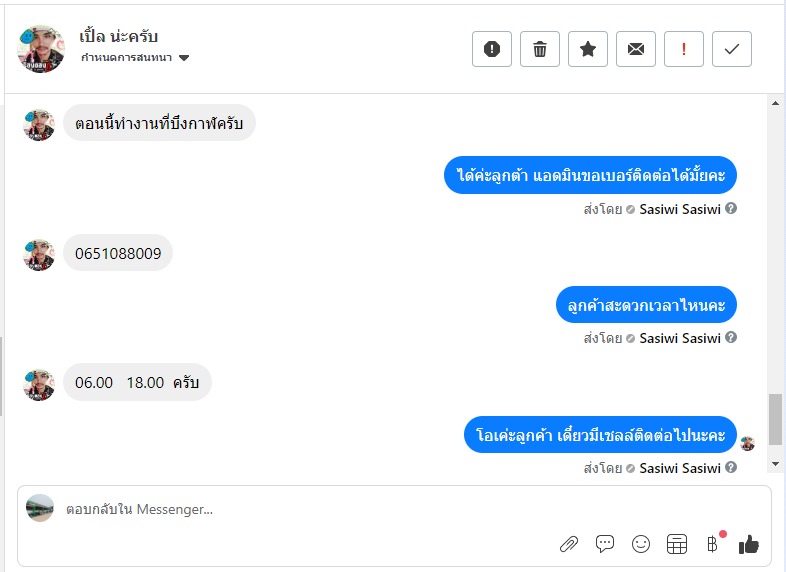Open the table-grid icon in composer
Screen dimensions: 786x572
pyautogui.click(x=677, y=544)
